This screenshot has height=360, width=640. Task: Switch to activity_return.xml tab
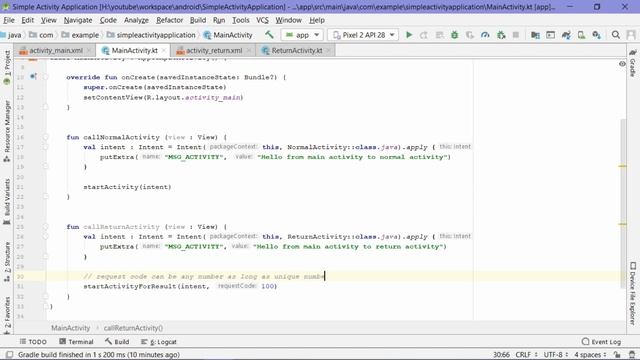click(x=213, y=51)
